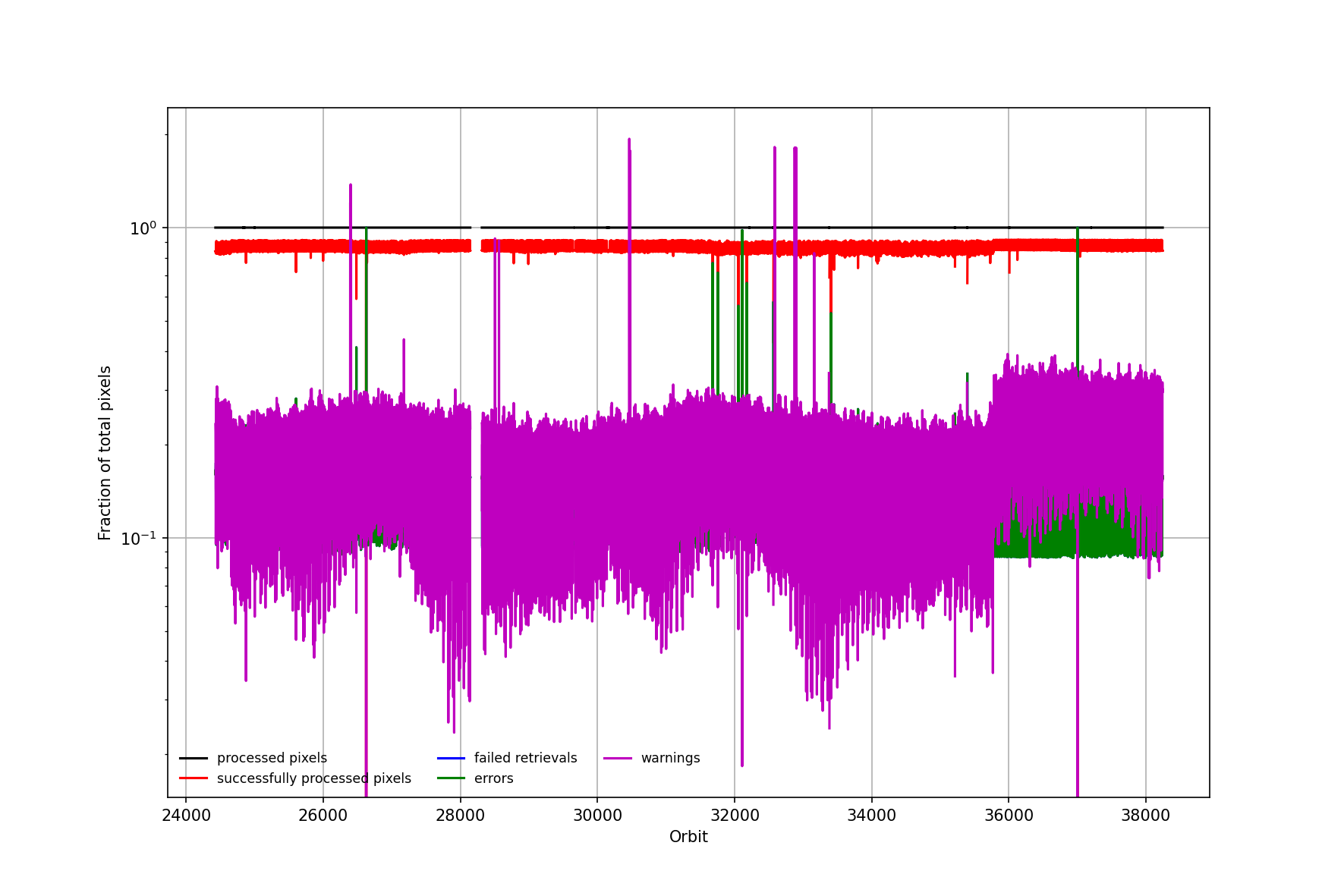Click the magenta legend line for warnings
The height and width of the screenshot is (896, 1344).
pyautogui.click(x=618, y=758)
